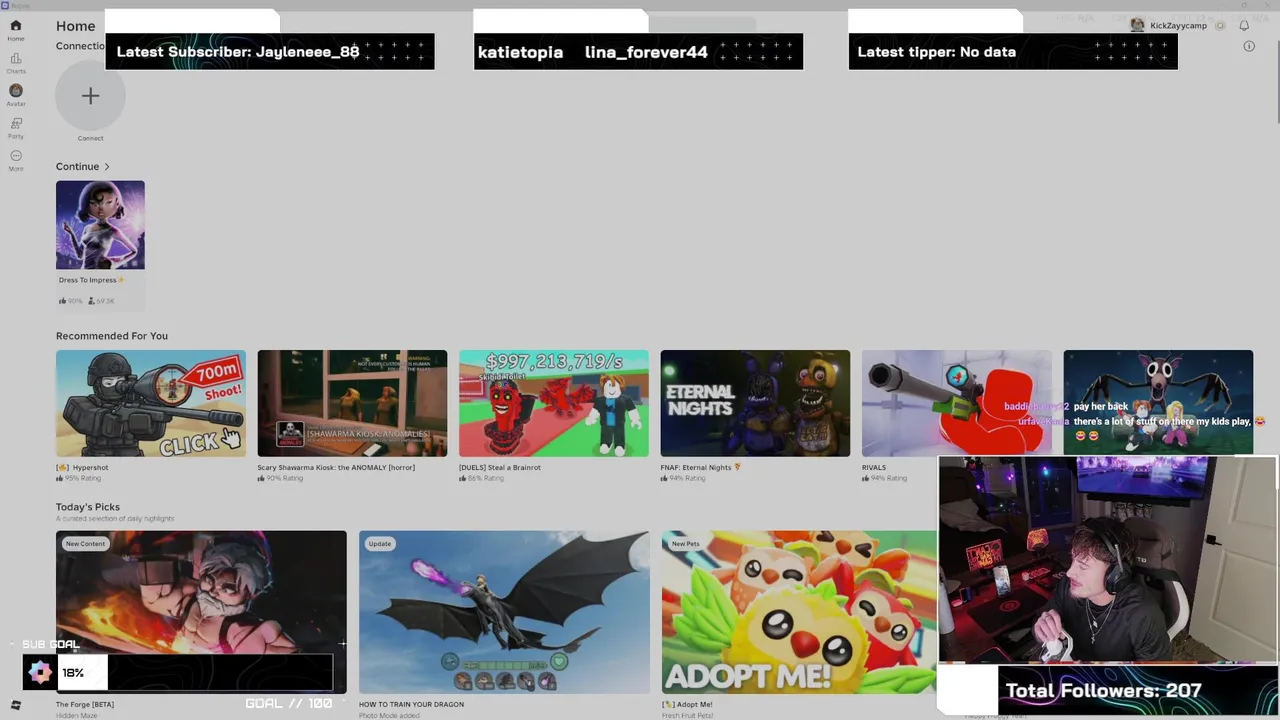Open the Hypershot game thumbnail
Screen dimensions: 1280x720
(x=150, y=403)
